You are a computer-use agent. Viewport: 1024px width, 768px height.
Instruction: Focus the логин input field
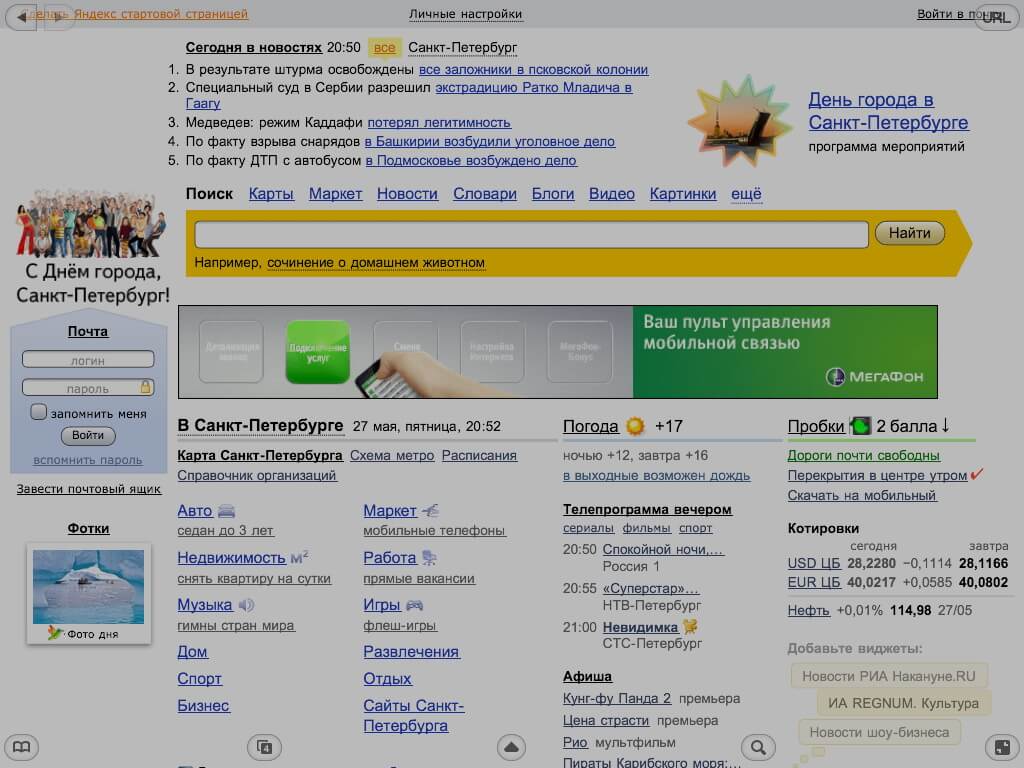88,360
